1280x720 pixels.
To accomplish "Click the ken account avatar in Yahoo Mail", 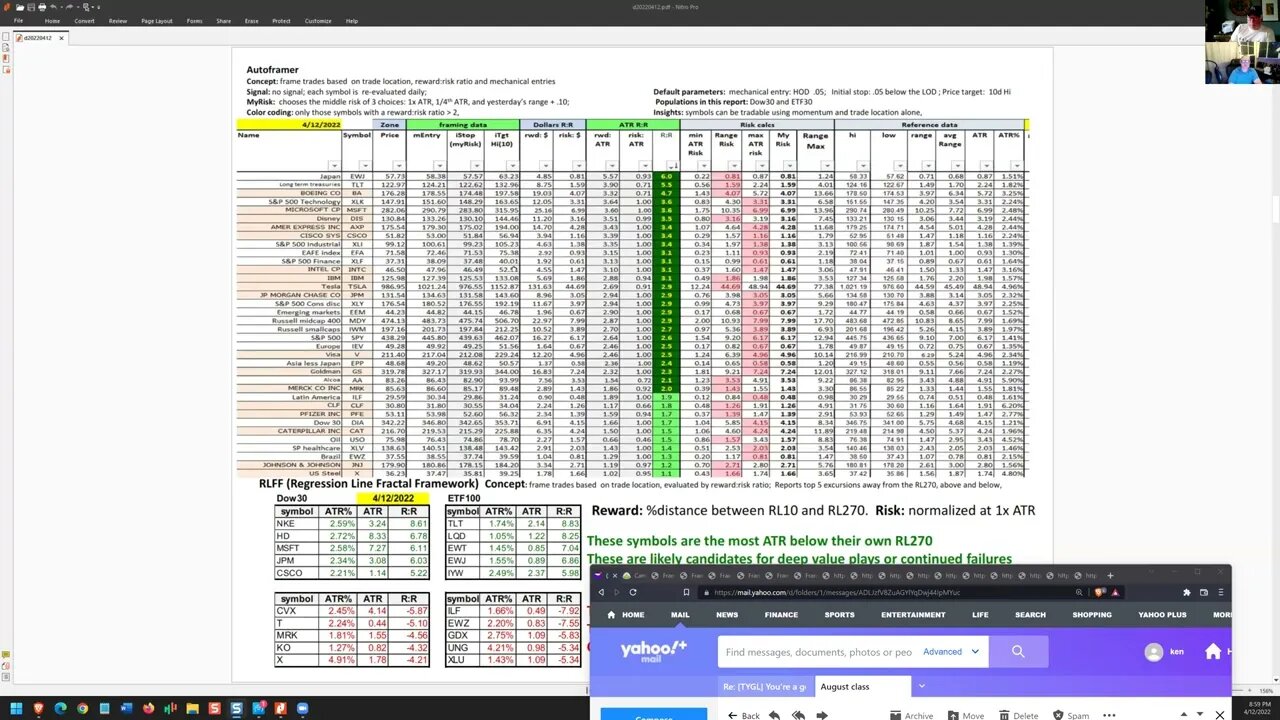I will (x=1153, y=652).
